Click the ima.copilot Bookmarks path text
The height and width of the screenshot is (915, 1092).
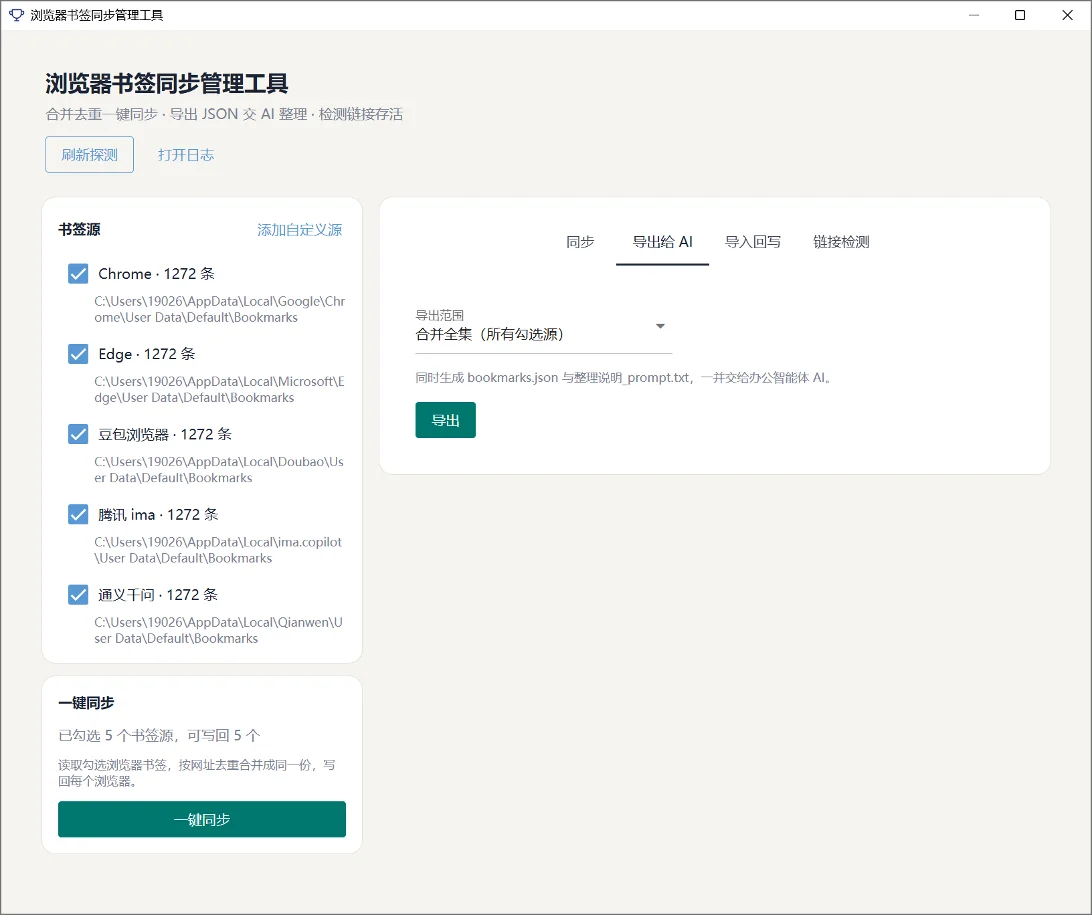[x=219, y=550]
